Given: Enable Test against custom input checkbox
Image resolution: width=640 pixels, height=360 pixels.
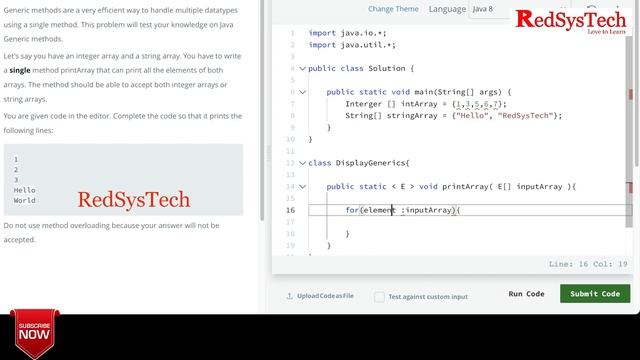Looking at the screenshot, I should tap(379, 297).
